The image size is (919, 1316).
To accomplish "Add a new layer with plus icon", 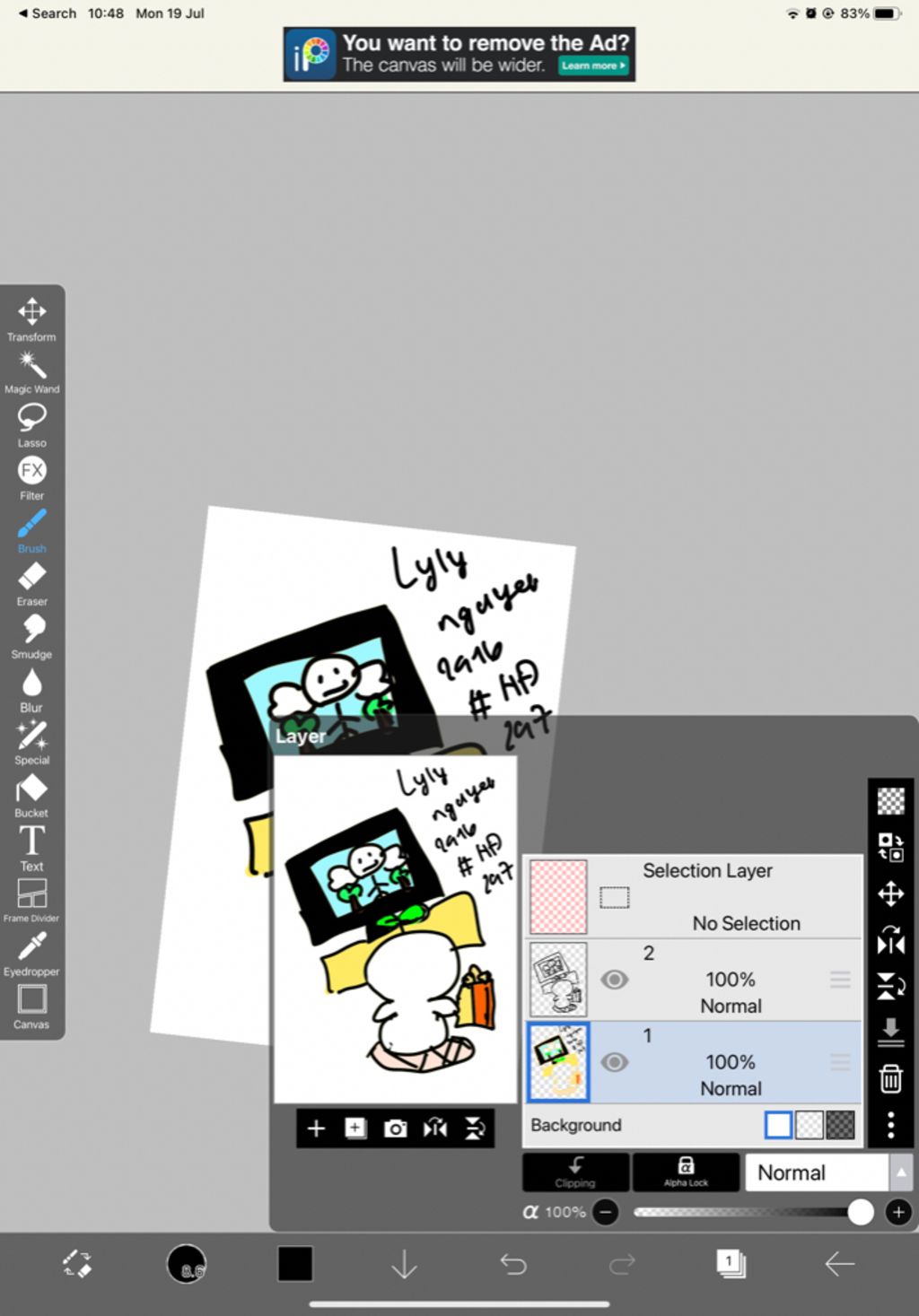I will [x=316, y=1128].
